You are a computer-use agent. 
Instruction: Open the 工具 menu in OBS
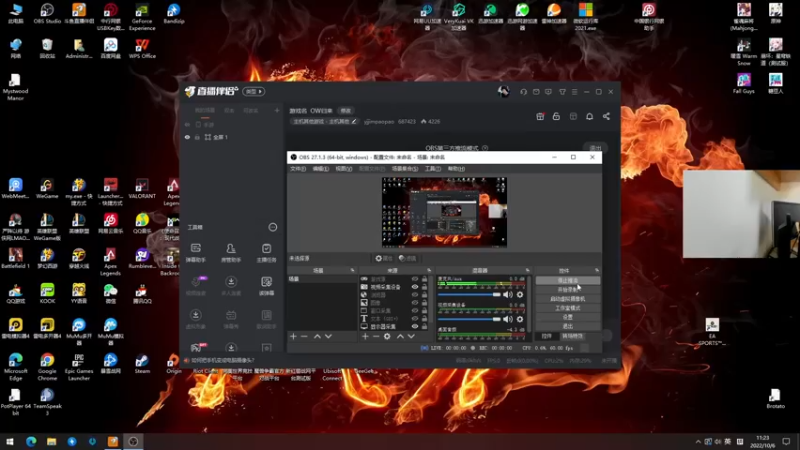pyautogui.click(x=432, y=169)
